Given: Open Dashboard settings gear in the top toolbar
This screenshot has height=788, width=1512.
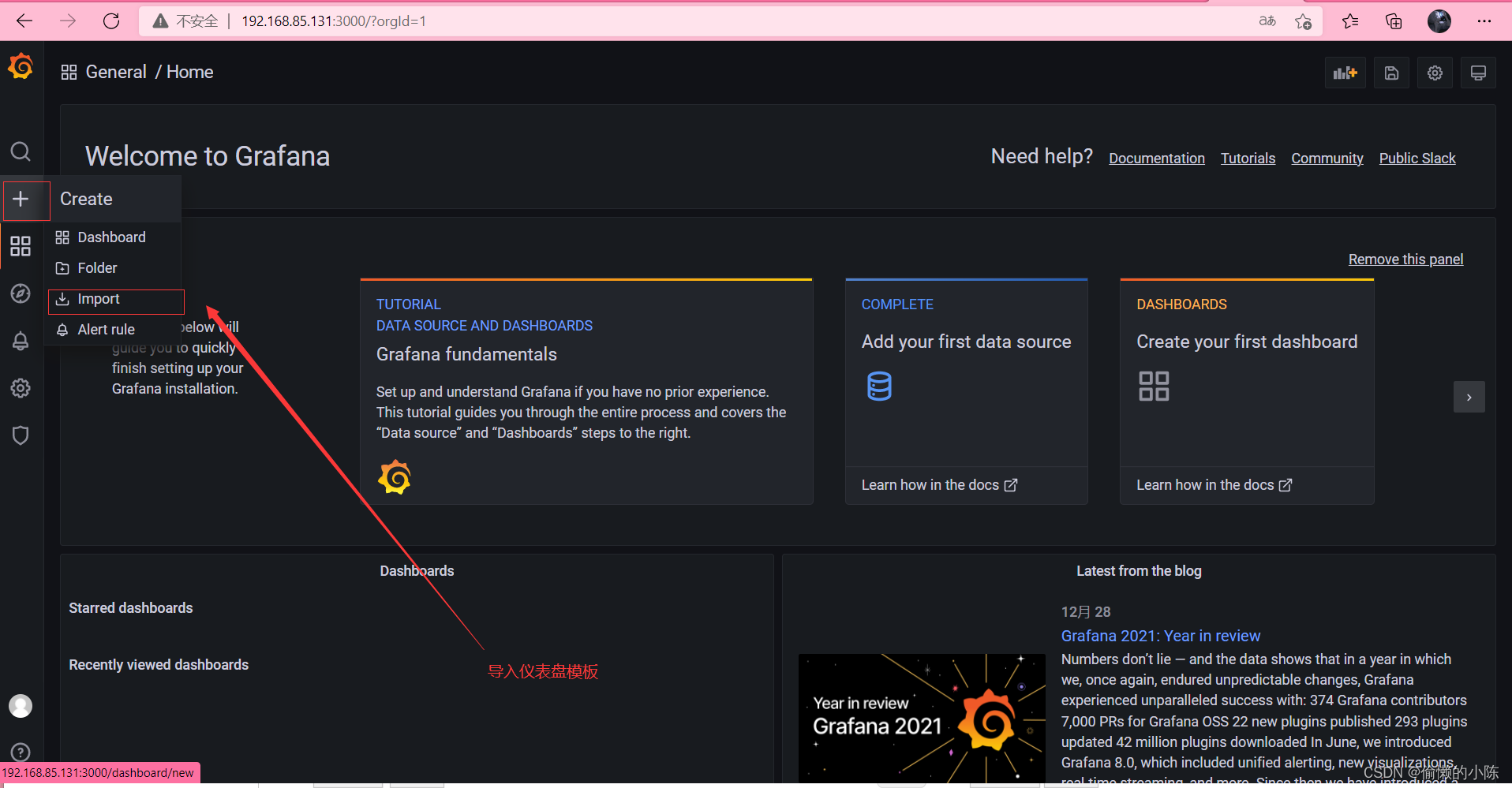Looking at the screenshot, I should (1435, 73).
